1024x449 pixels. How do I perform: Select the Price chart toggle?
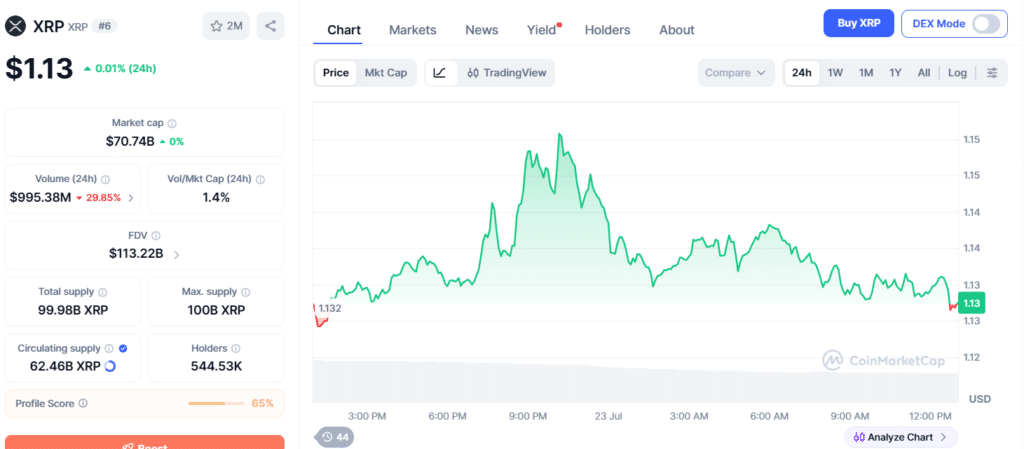click(x=336, y=72)
